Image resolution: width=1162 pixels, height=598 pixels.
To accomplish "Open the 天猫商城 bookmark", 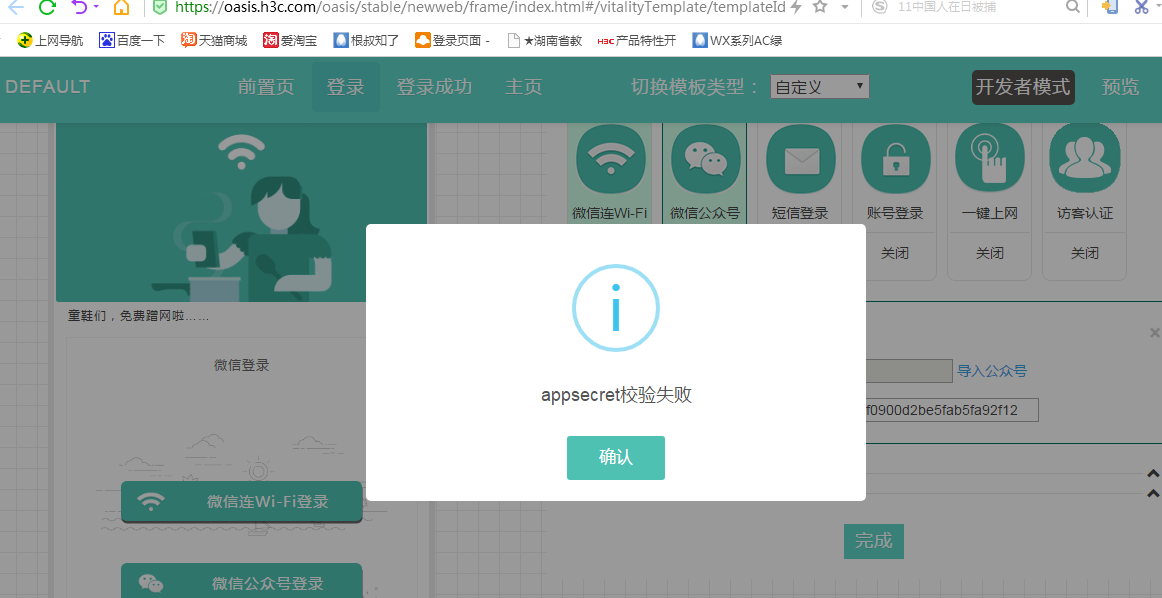I will tap(214, 40).
